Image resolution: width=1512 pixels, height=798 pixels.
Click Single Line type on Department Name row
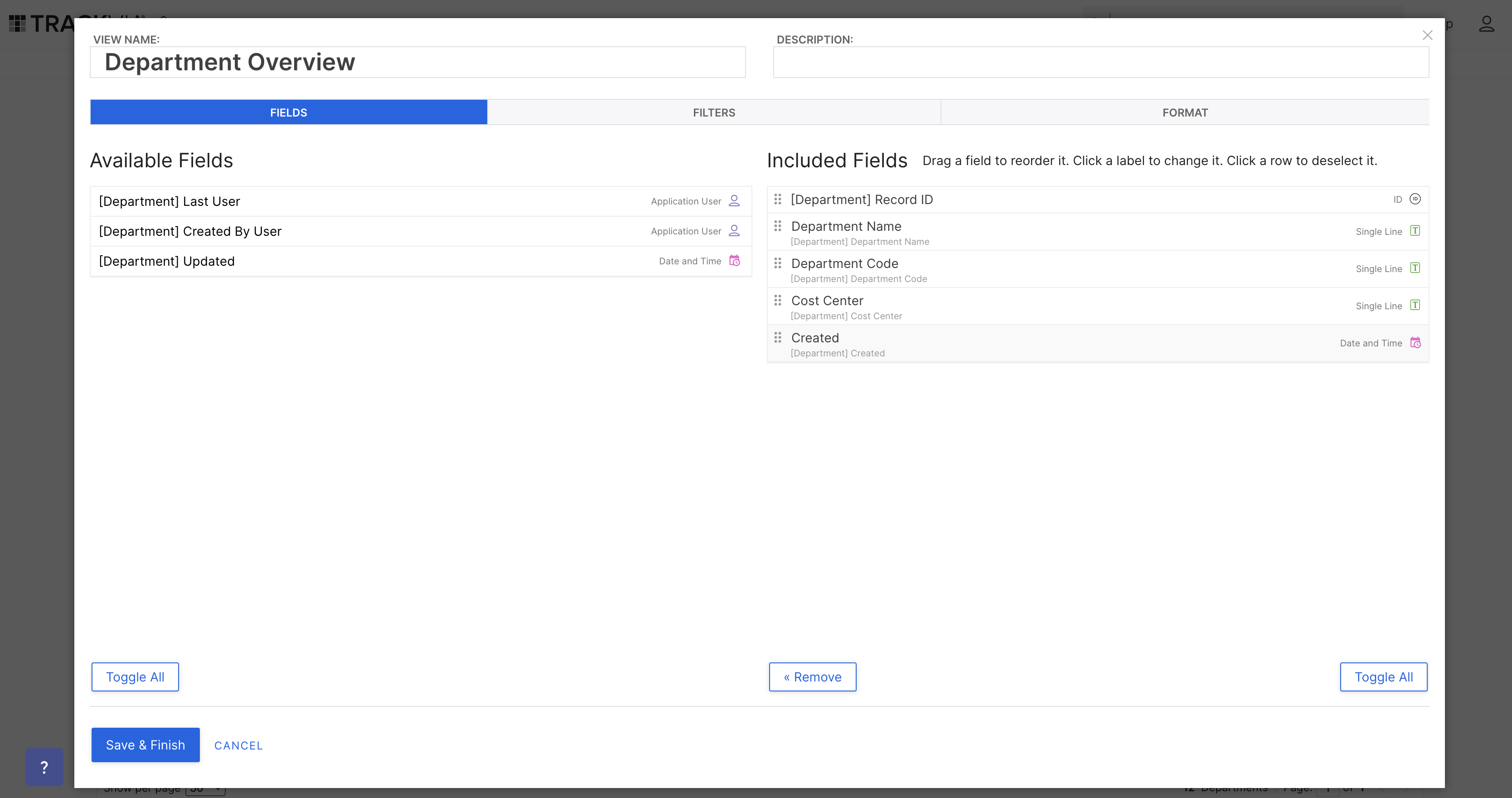click(x=1379, y=231)
